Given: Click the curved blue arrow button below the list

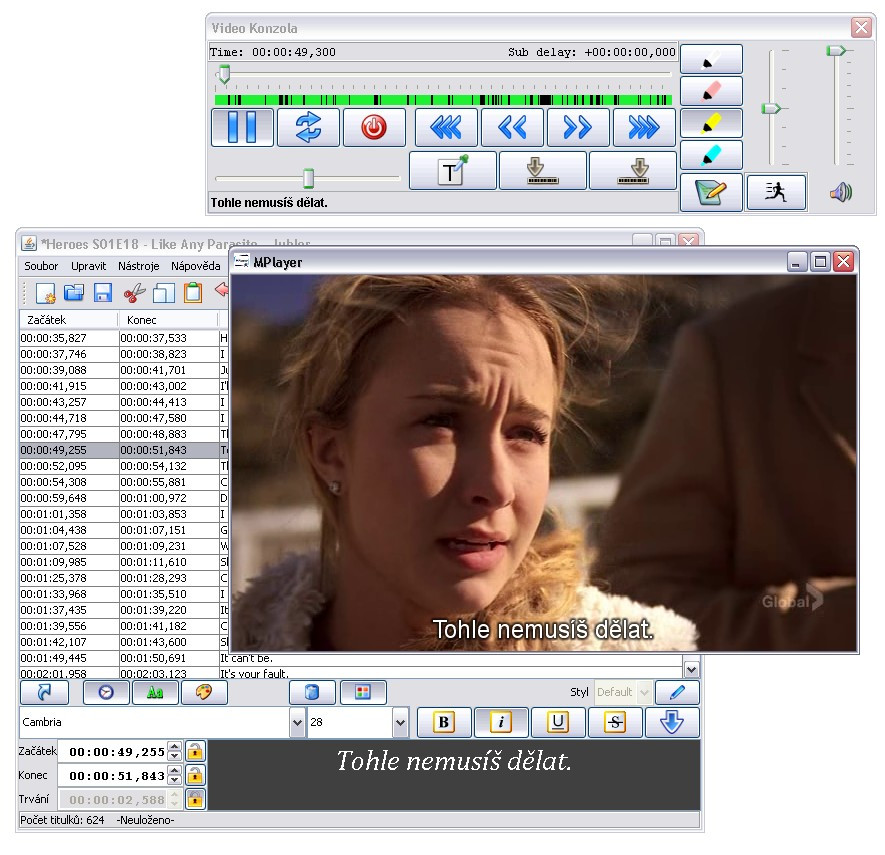Looking at the screenshot, I should [x=45, y=692].
